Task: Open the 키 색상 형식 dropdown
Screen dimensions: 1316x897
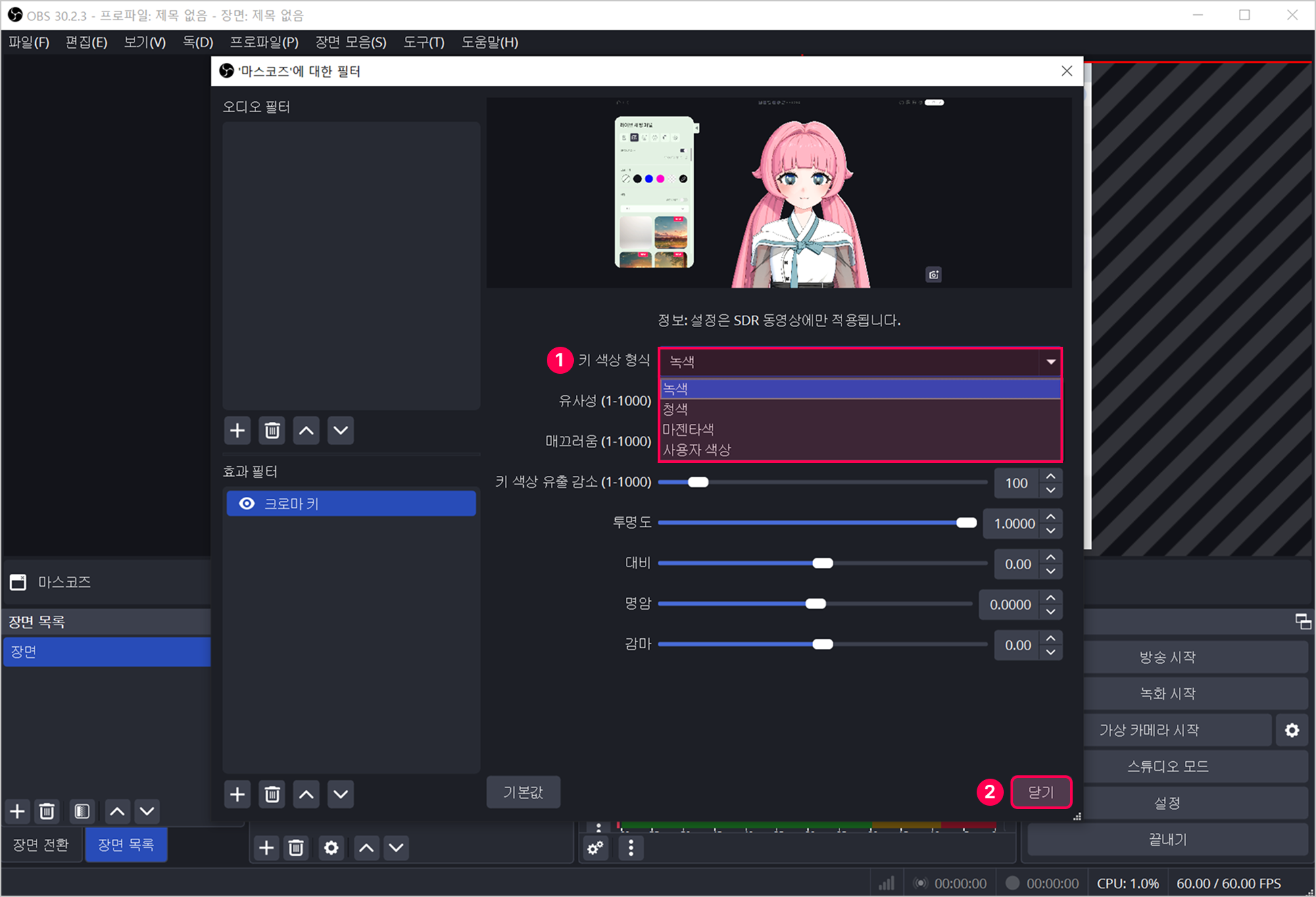Action: coord(860,362)
